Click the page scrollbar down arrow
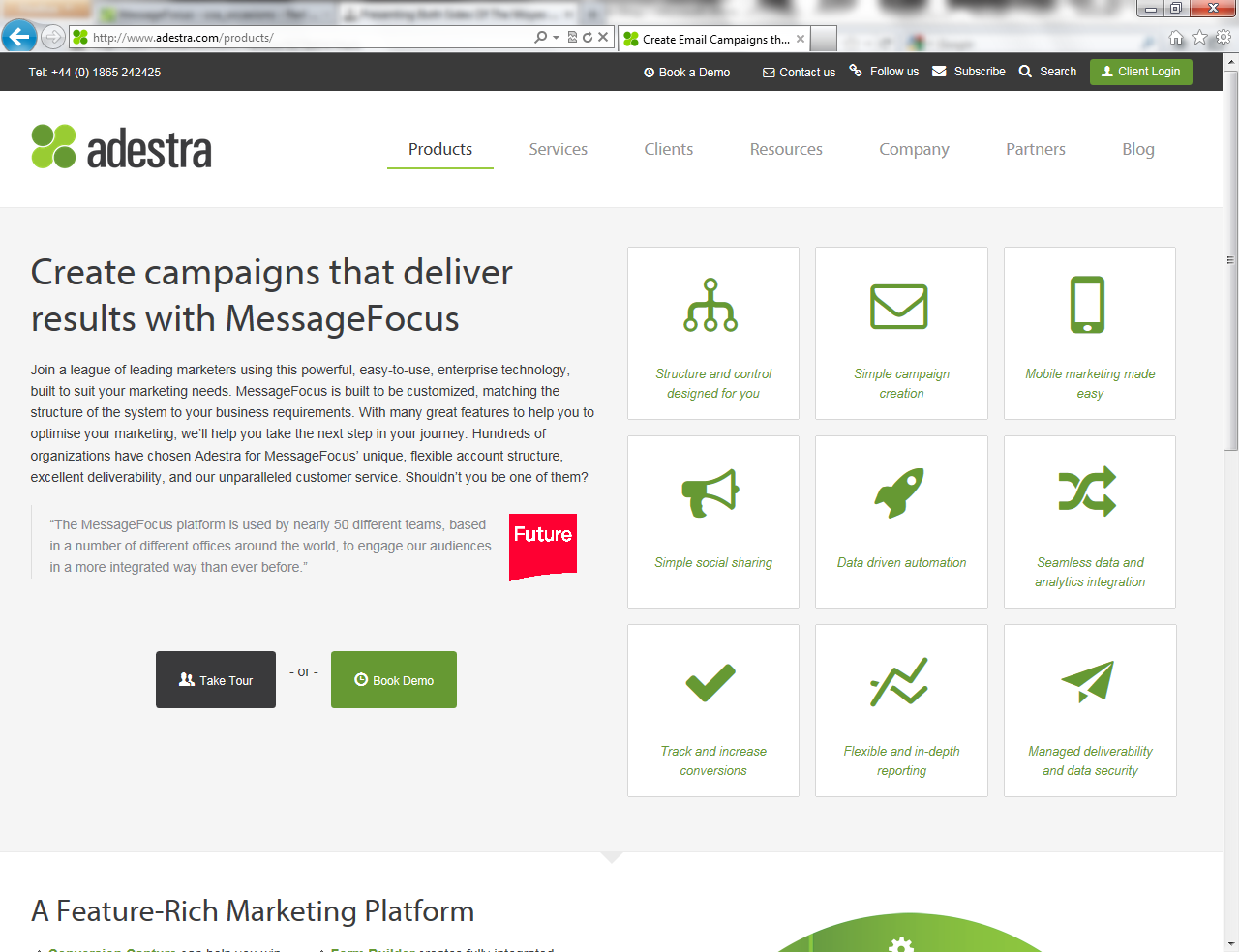The height and width of the screenshot is (952, 1239). pos(1231,943)
